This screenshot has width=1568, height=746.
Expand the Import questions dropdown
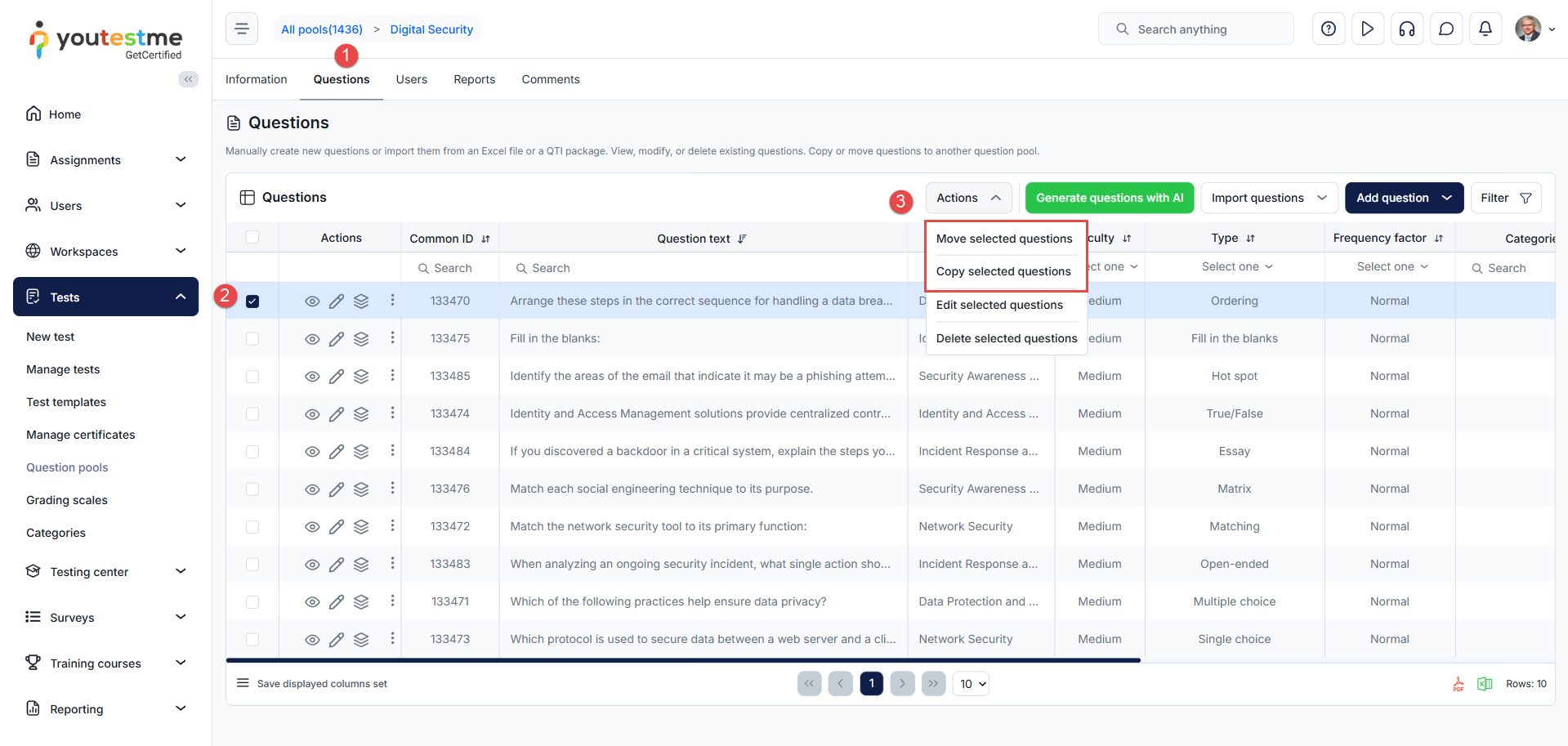click(x=1269, y=198)
